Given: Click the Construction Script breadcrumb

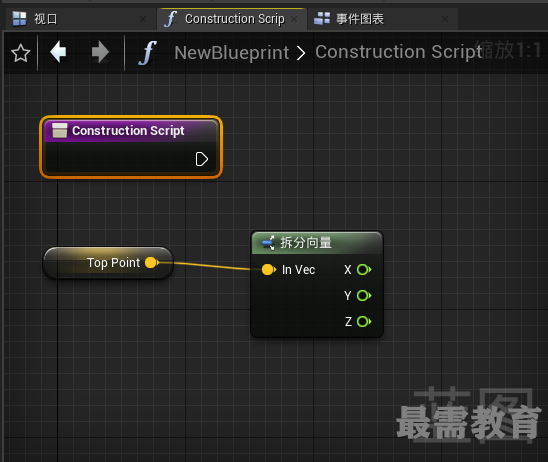Looking at the screenshot, I should tap(398, 52).
